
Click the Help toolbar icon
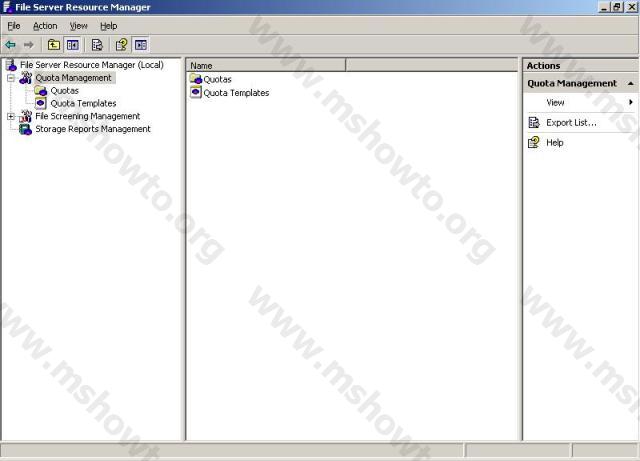coord(121,45)
